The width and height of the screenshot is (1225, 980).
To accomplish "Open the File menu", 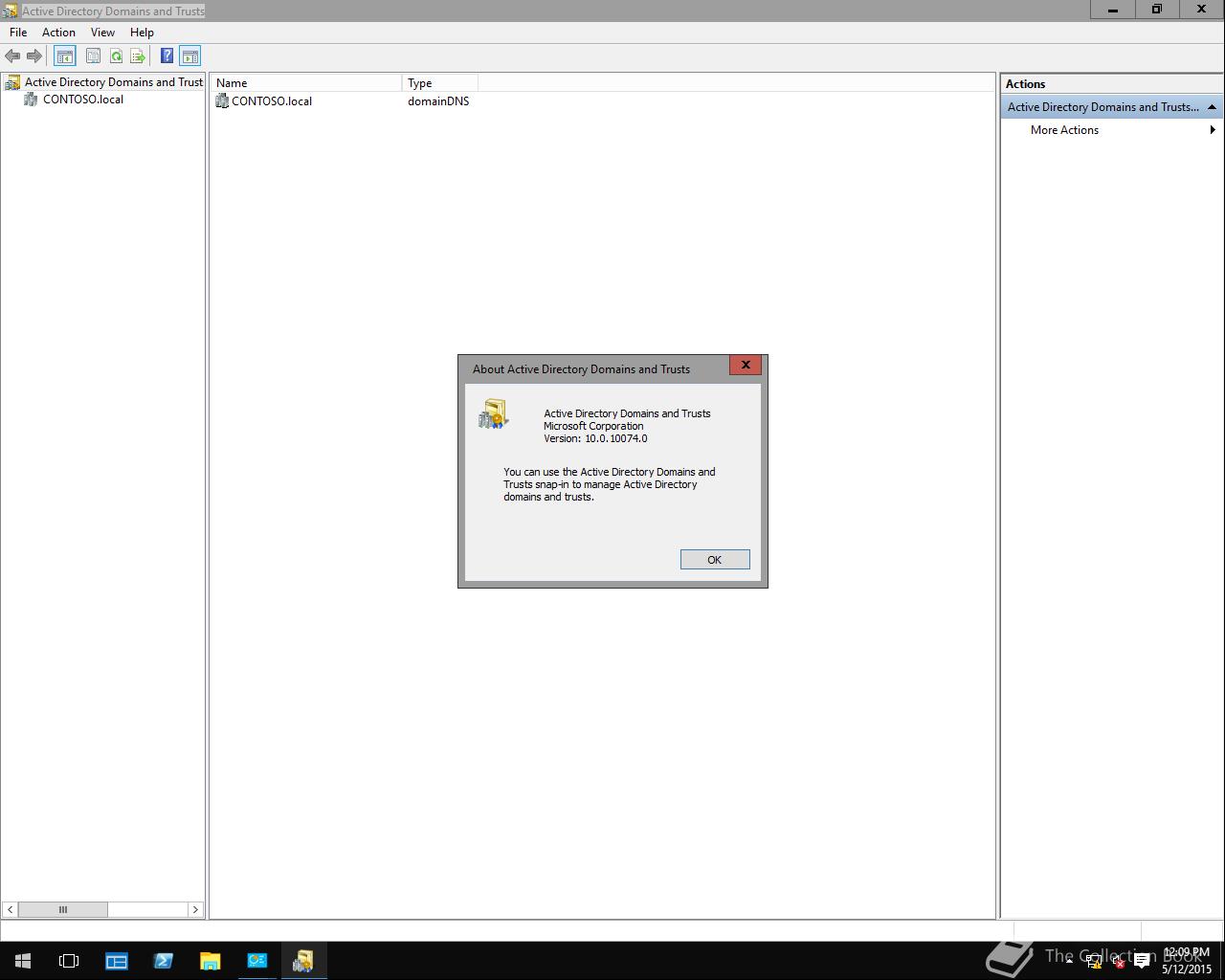I will click(x=18, y=33).
